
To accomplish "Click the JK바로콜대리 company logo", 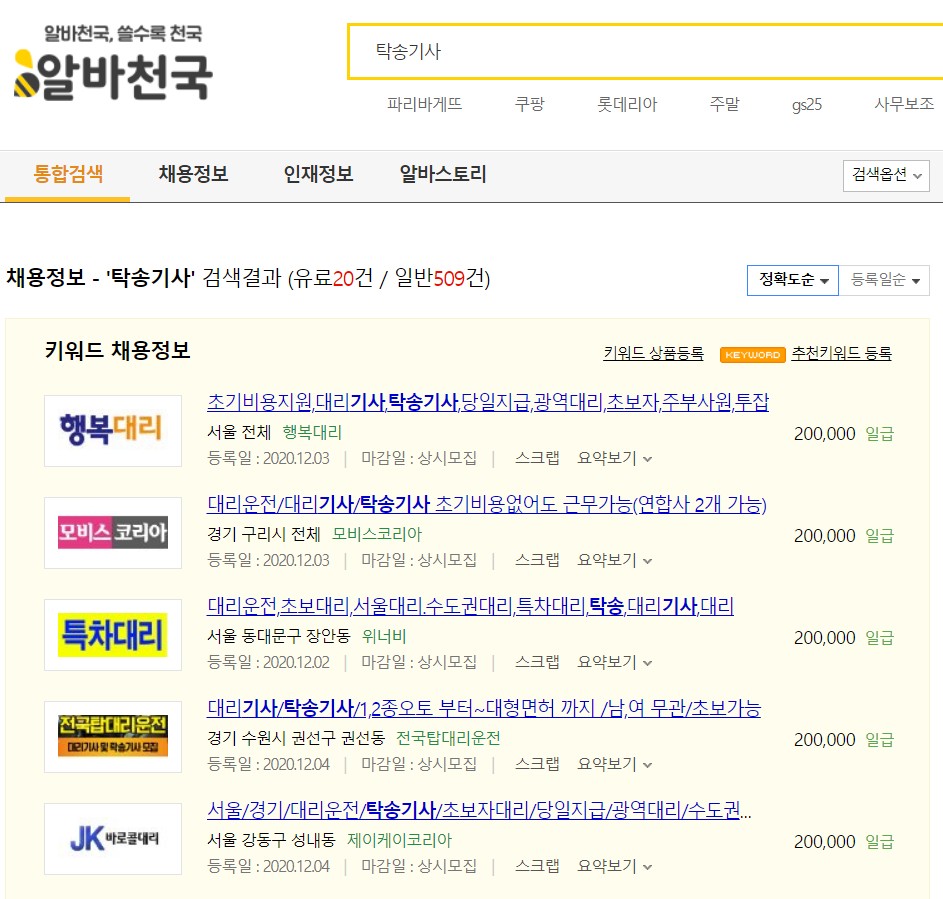I will [x=112, y=840].
